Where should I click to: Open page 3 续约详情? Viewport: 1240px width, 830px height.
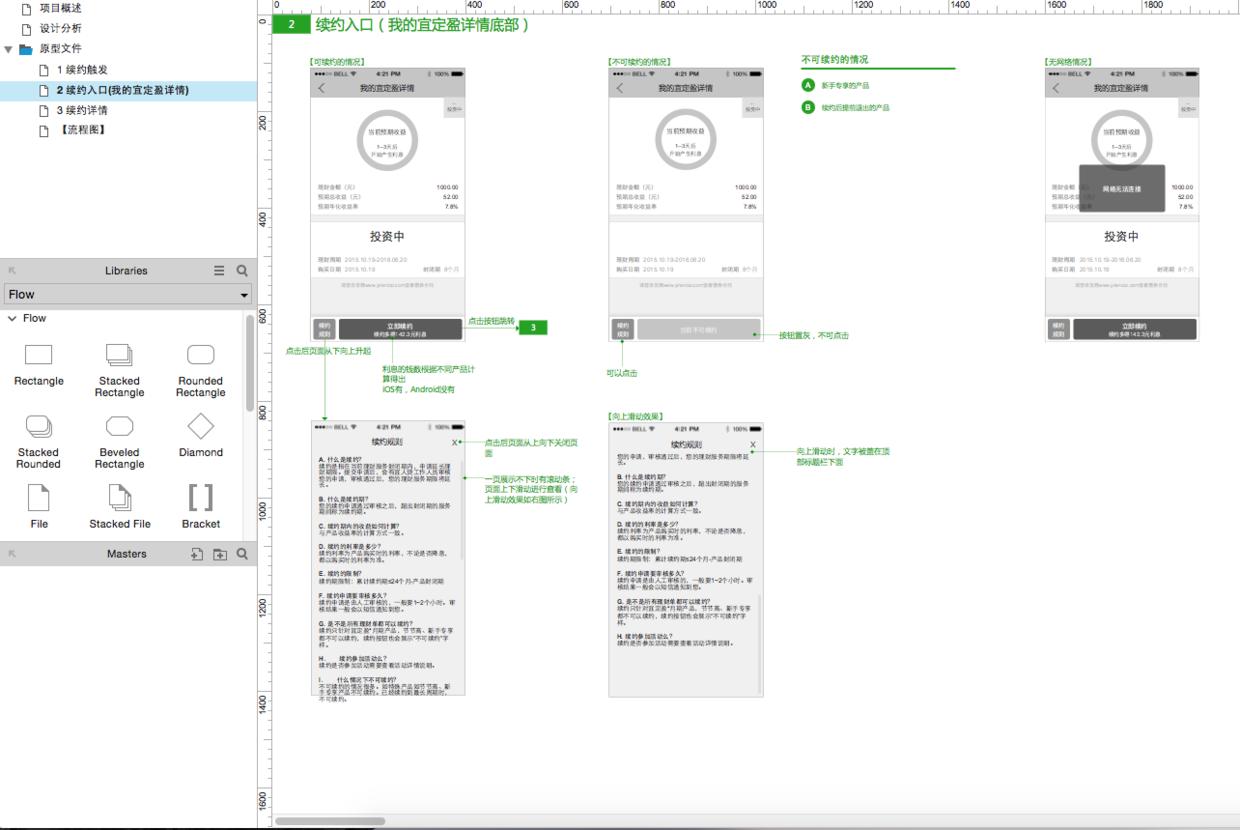[82, 110]
